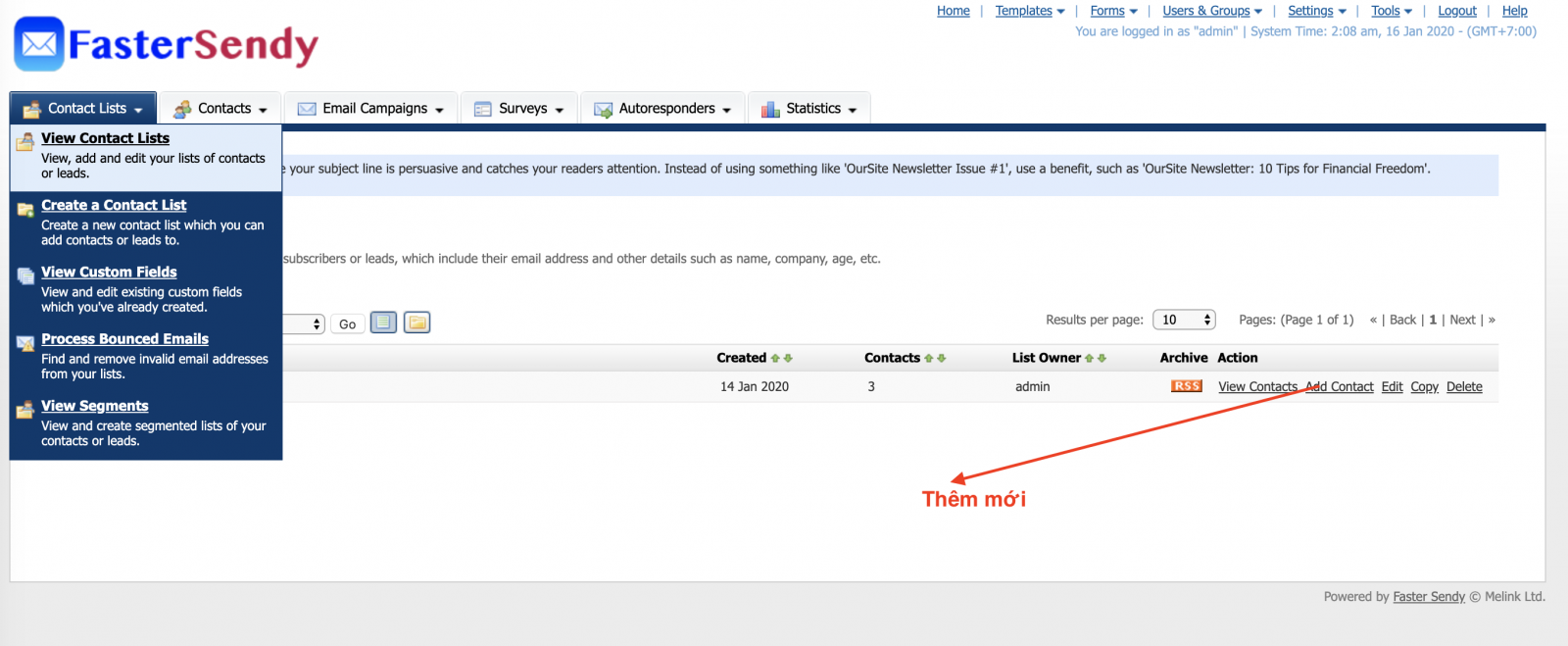This screenshot has height=646, width=1568.
Task: Click the FasterSendy logo
Action: [x=167, y=44]
